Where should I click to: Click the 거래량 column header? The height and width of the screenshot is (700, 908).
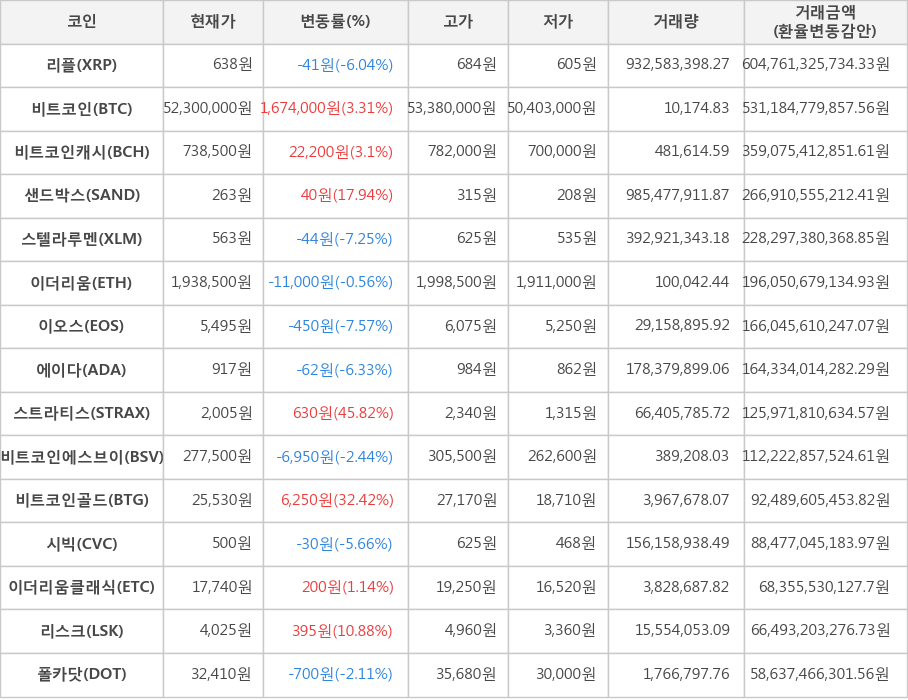pyautogui.click(x=676, y=22)
